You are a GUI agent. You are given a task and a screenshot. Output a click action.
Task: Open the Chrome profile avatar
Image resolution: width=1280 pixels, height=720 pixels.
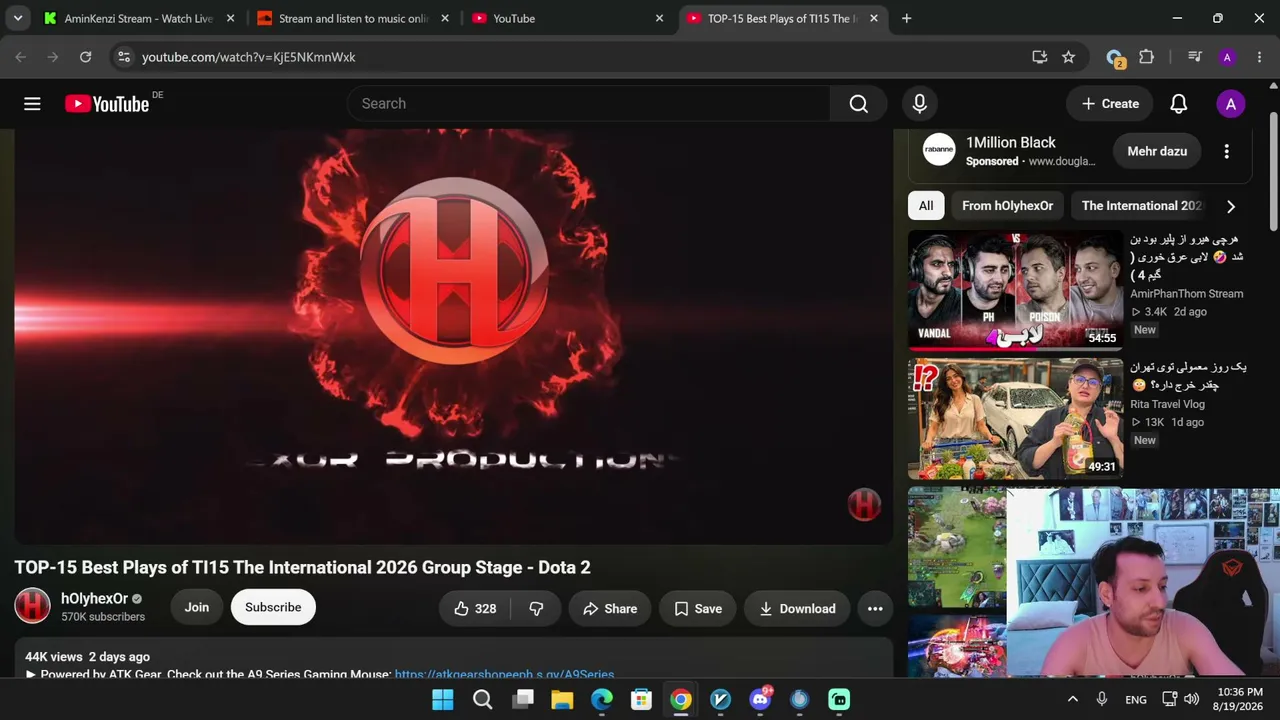pos(1227,57)
